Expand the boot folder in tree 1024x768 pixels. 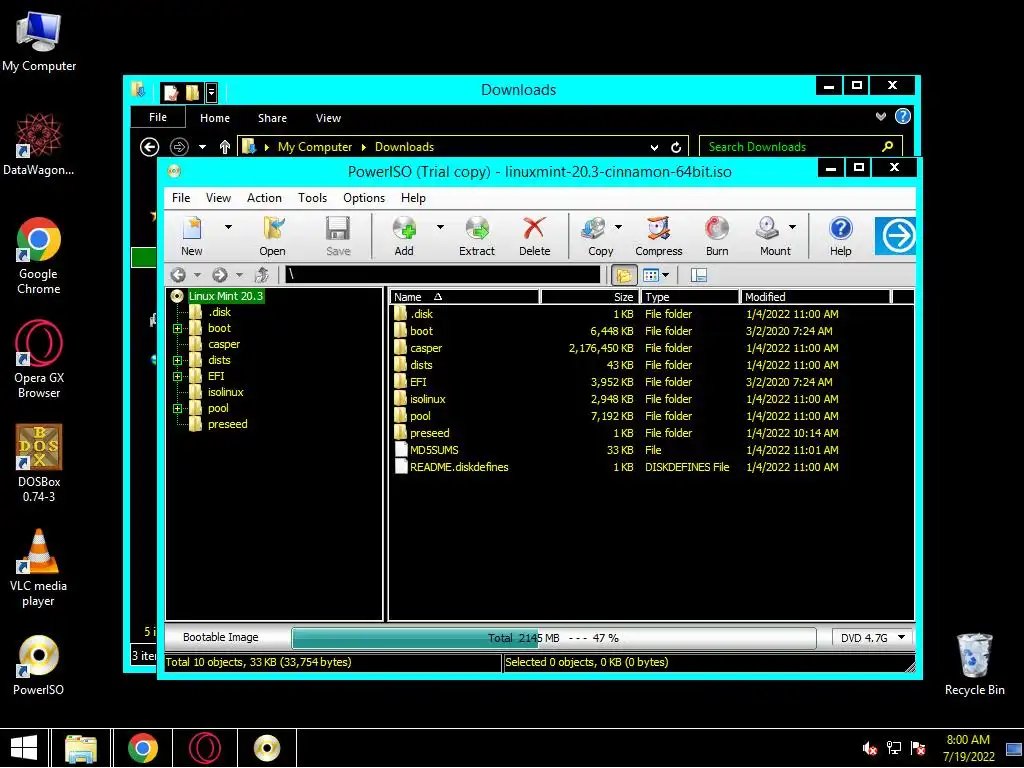(x=177, y=328)
